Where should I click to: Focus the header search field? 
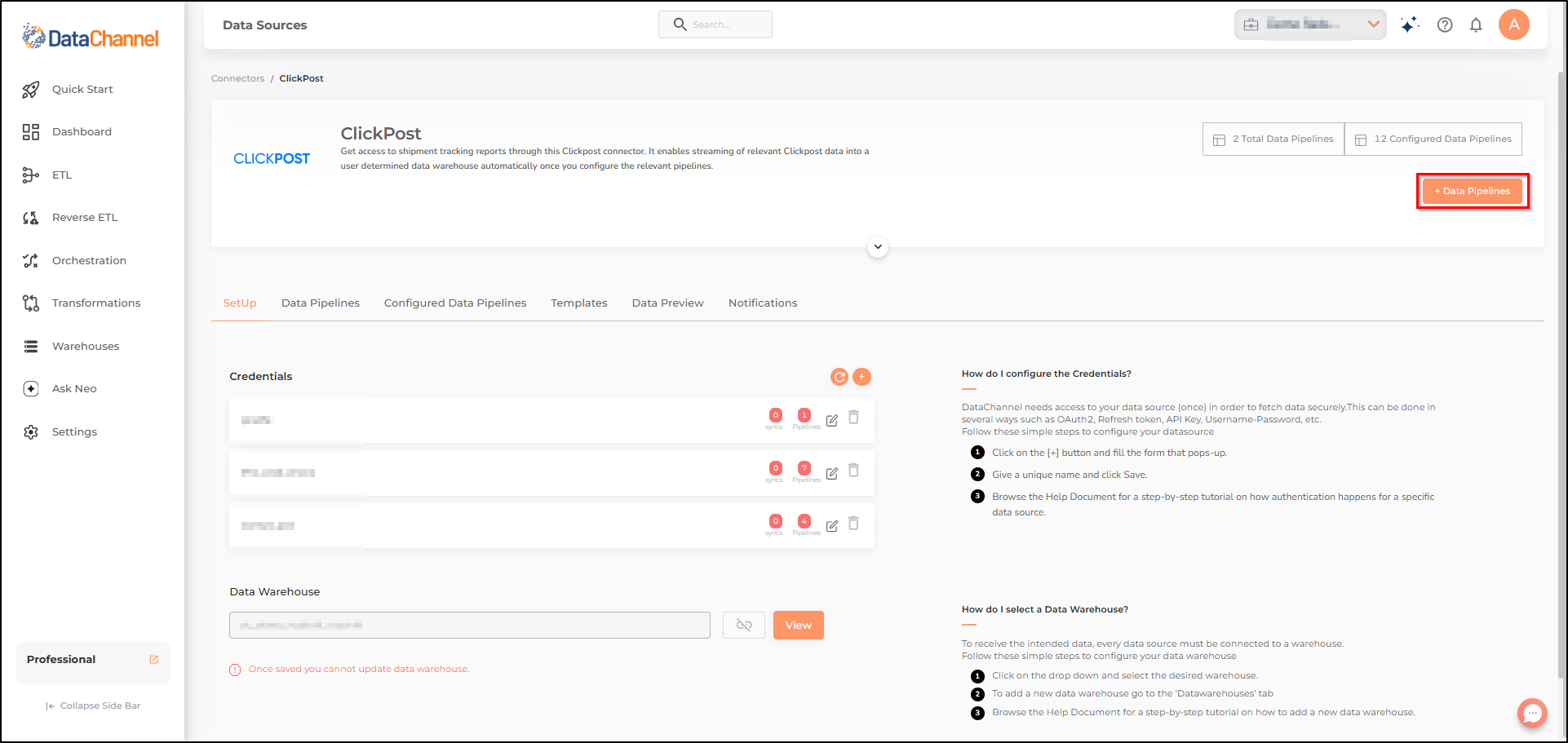point(715,24)
